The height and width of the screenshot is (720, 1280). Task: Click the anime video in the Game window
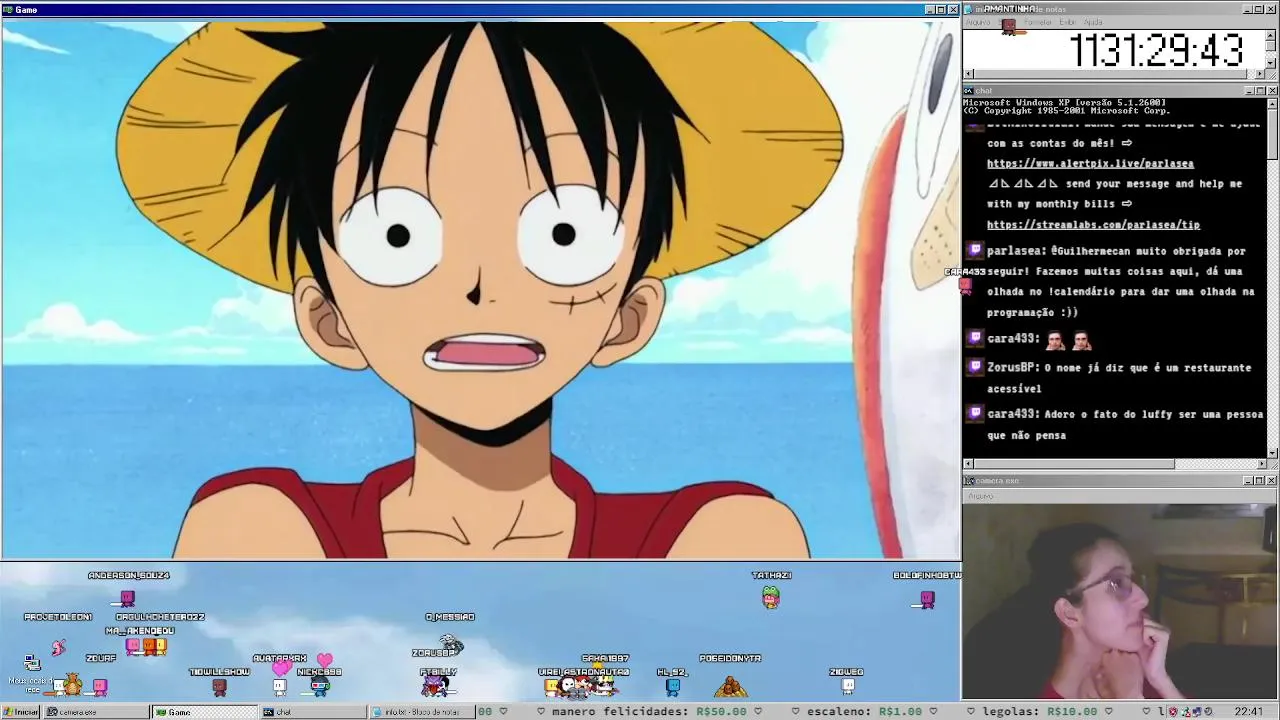480,288
